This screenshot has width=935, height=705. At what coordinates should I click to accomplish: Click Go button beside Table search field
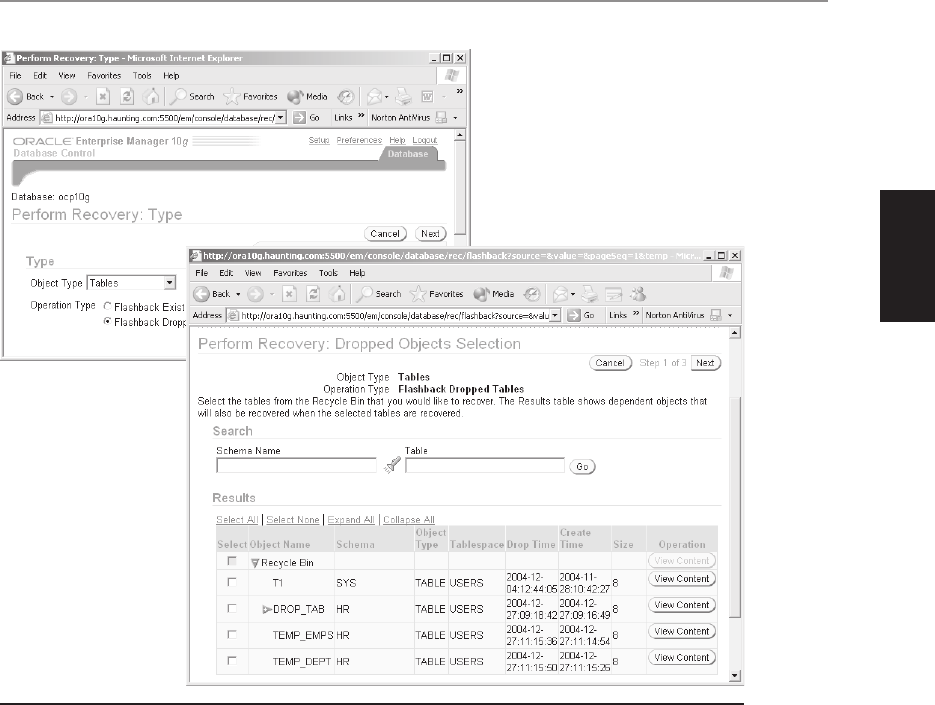coord(583,466)
